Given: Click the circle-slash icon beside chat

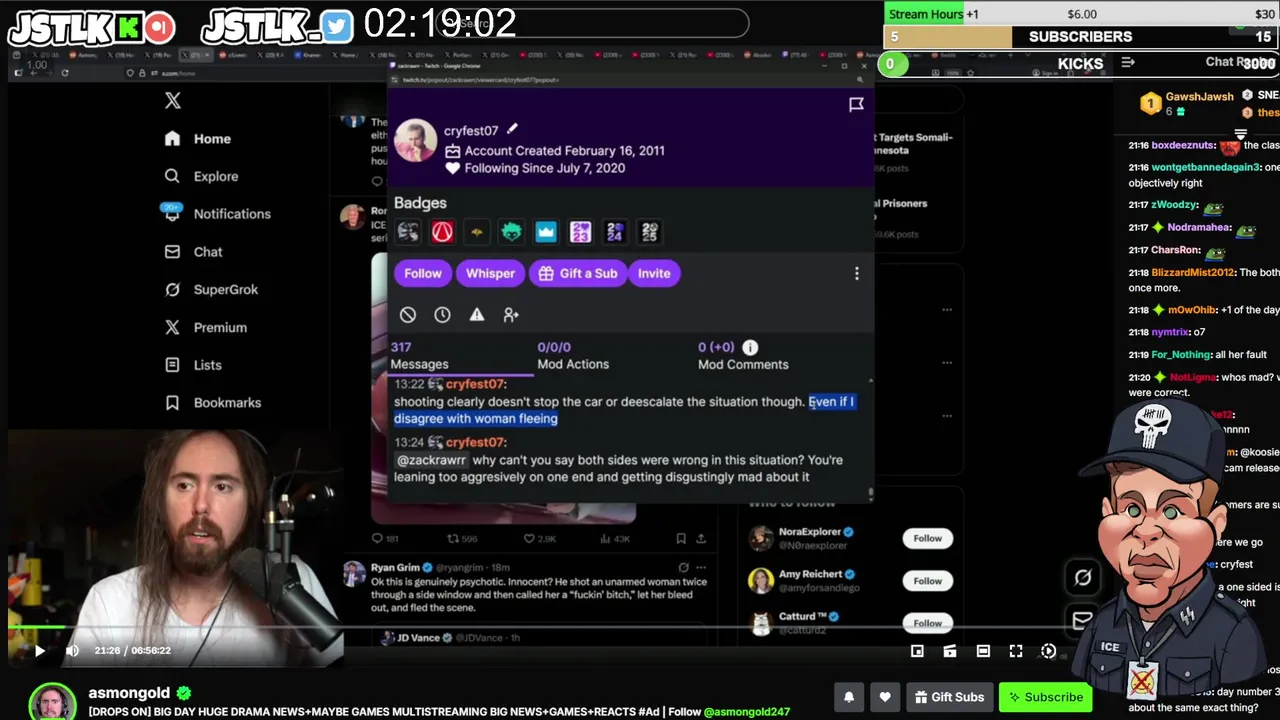Looking at the screenshot, I should [x=1083, y=577].
